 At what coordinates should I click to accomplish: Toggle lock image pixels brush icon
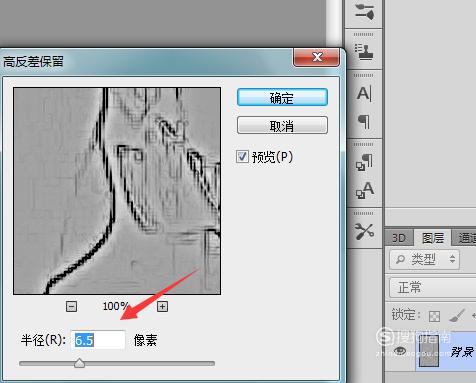[457, 315]
